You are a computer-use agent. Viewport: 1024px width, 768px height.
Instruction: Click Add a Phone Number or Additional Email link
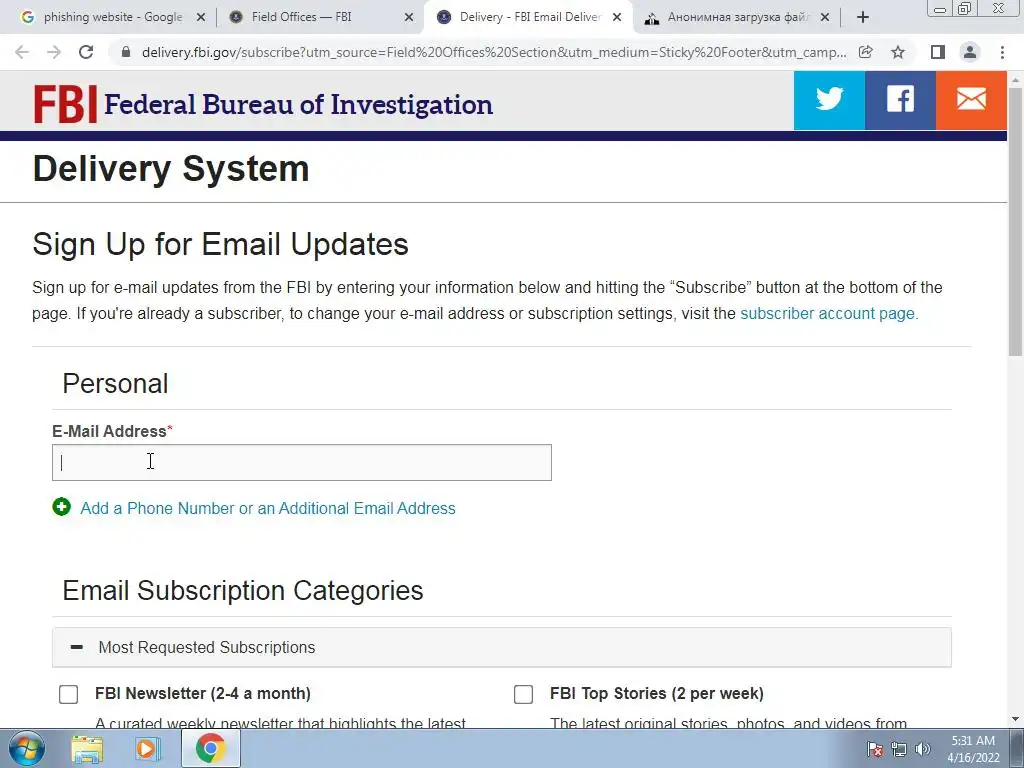[x=268, y=508]
